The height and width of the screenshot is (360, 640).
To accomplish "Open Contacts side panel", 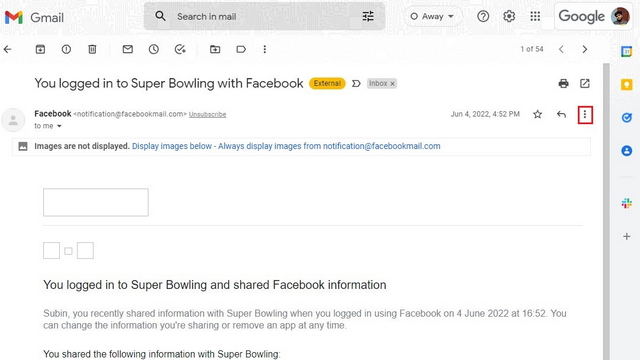I will coord(627,151).
